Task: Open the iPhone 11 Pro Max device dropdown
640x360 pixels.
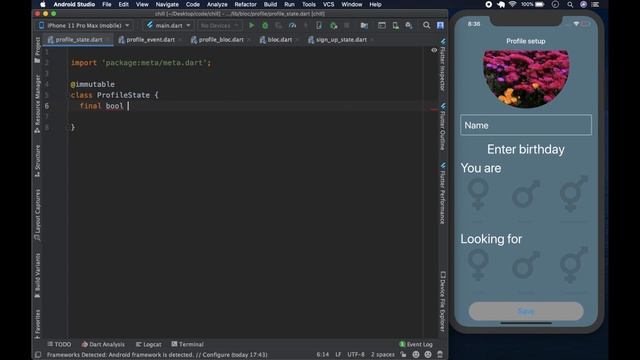Action: click(84, 25)
